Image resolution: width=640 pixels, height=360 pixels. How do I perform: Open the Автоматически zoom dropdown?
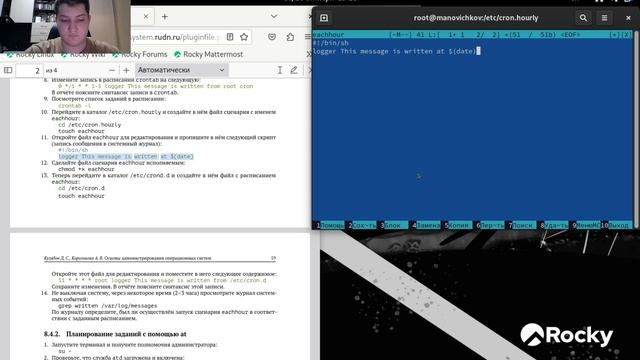tap(182, 70)
